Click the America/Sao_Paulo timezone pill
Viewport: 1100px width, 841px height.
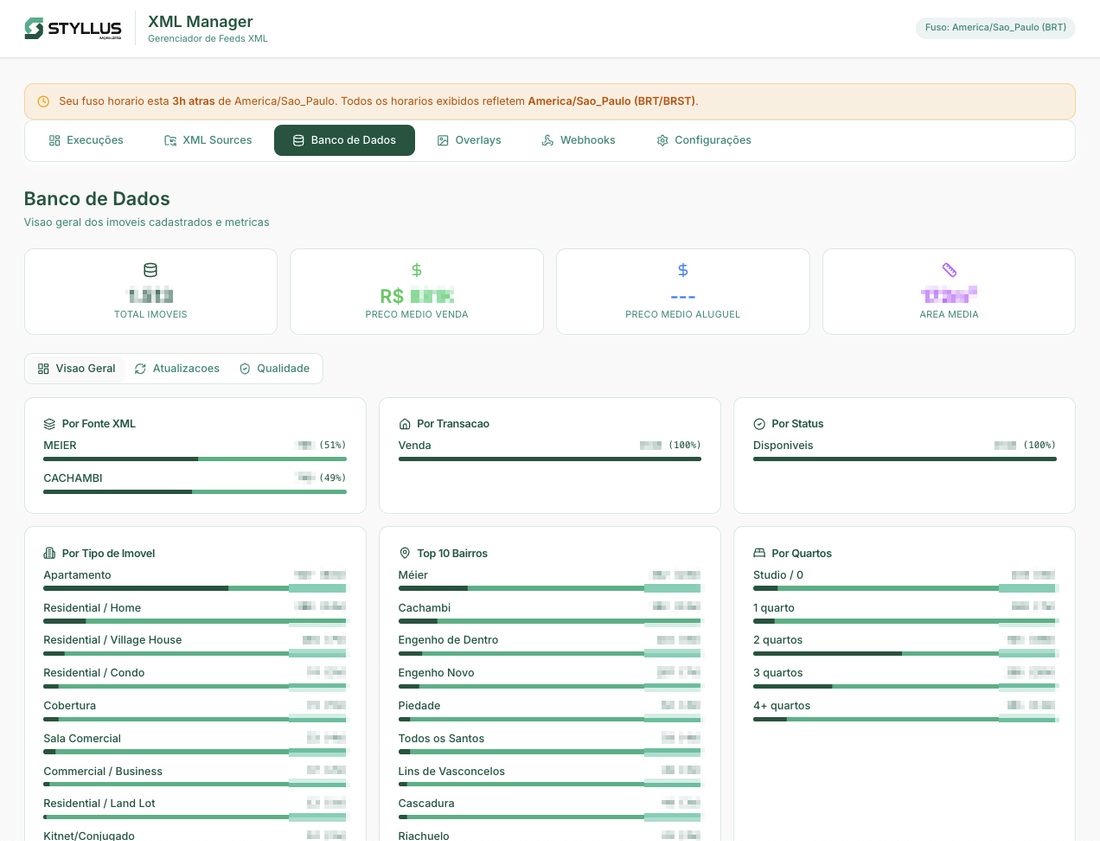995,28
